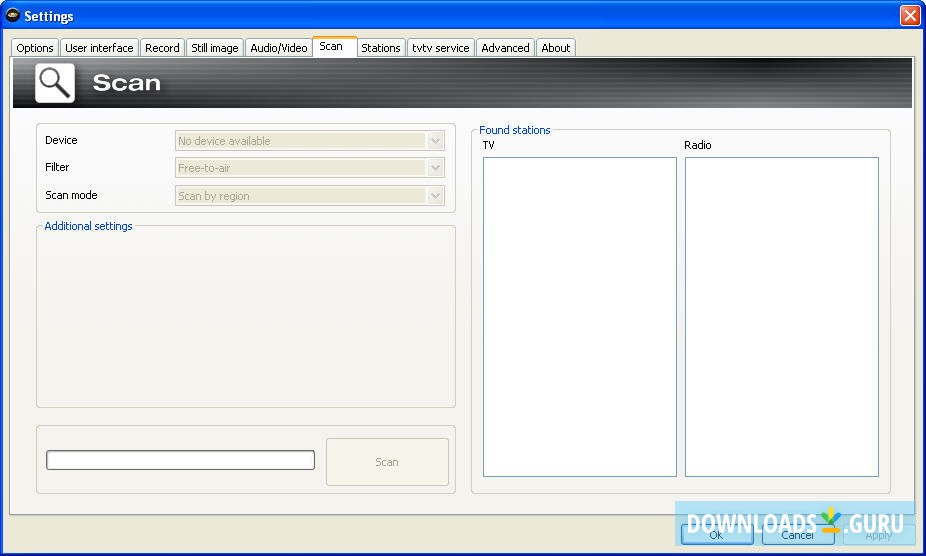Click the Settings window app icon
Image resolution: width=926 pixels, height=556 pixels.
coord(12,15)
